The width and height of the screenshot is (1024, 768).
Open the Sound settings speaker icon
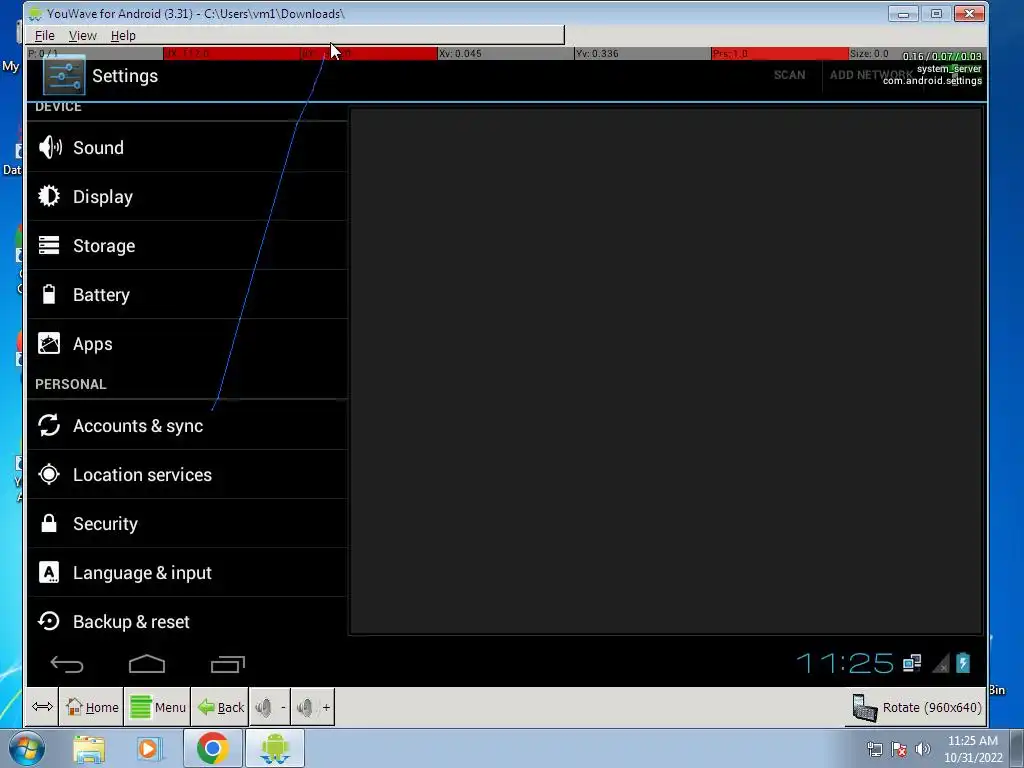point(50,148)
